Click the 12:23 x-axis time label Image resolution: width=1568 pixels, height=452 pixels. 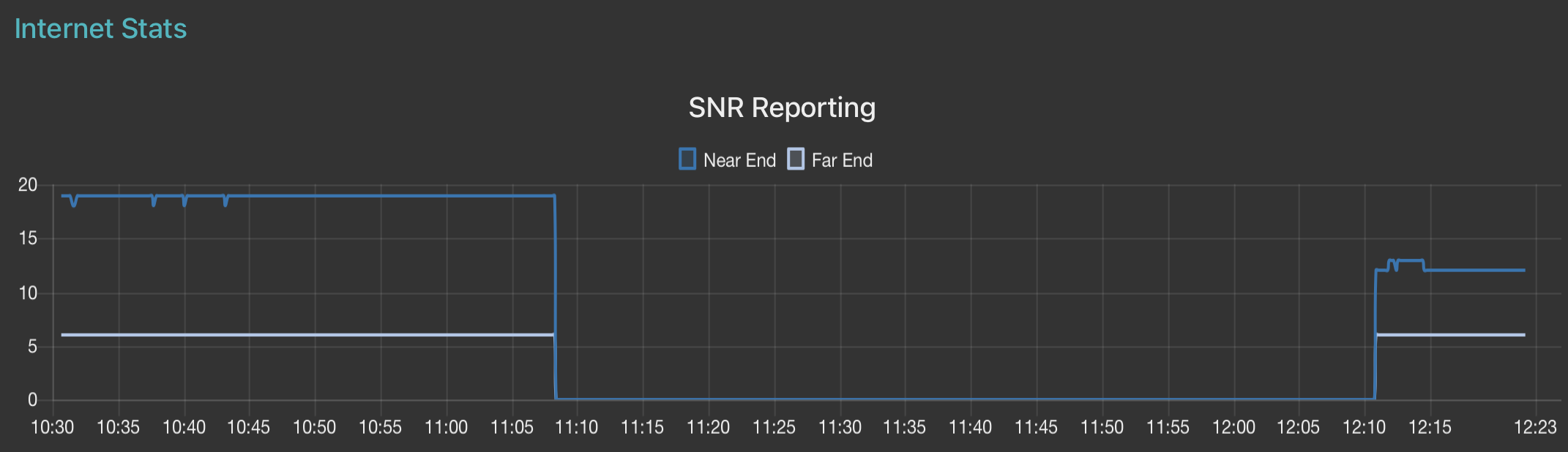[x=1534, y=427]
